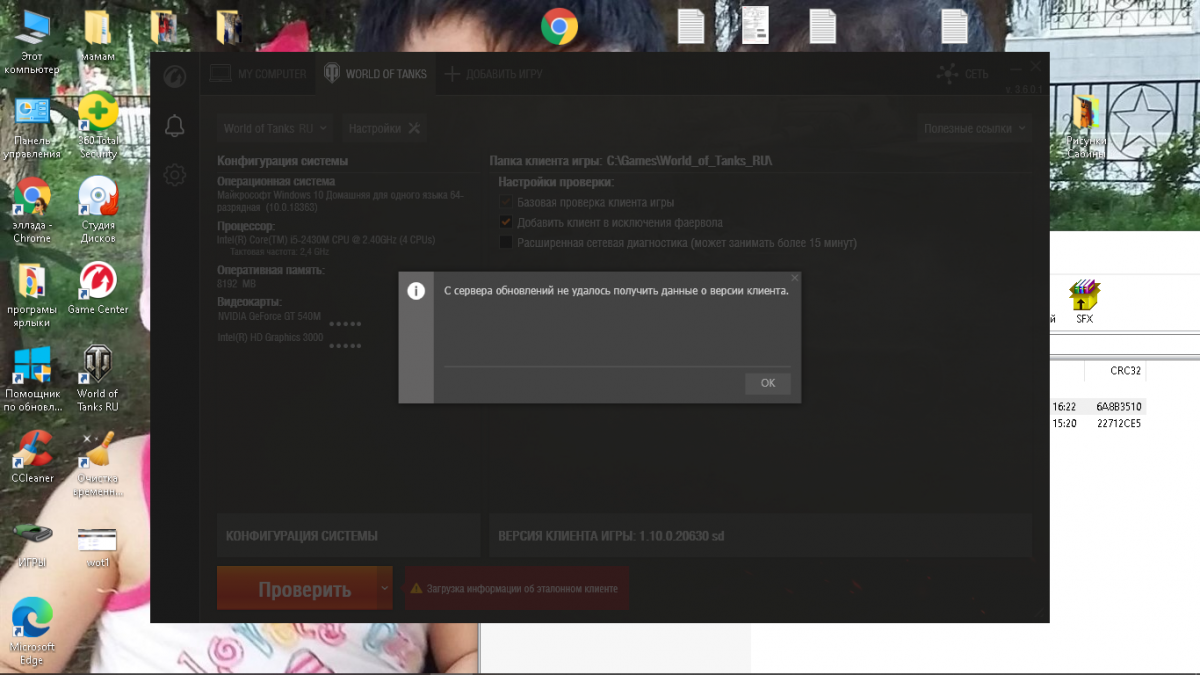The height and width of the screenshot is (675, 1200).
Task: Open the мамам folder on desktop
Action: [98, 36]
